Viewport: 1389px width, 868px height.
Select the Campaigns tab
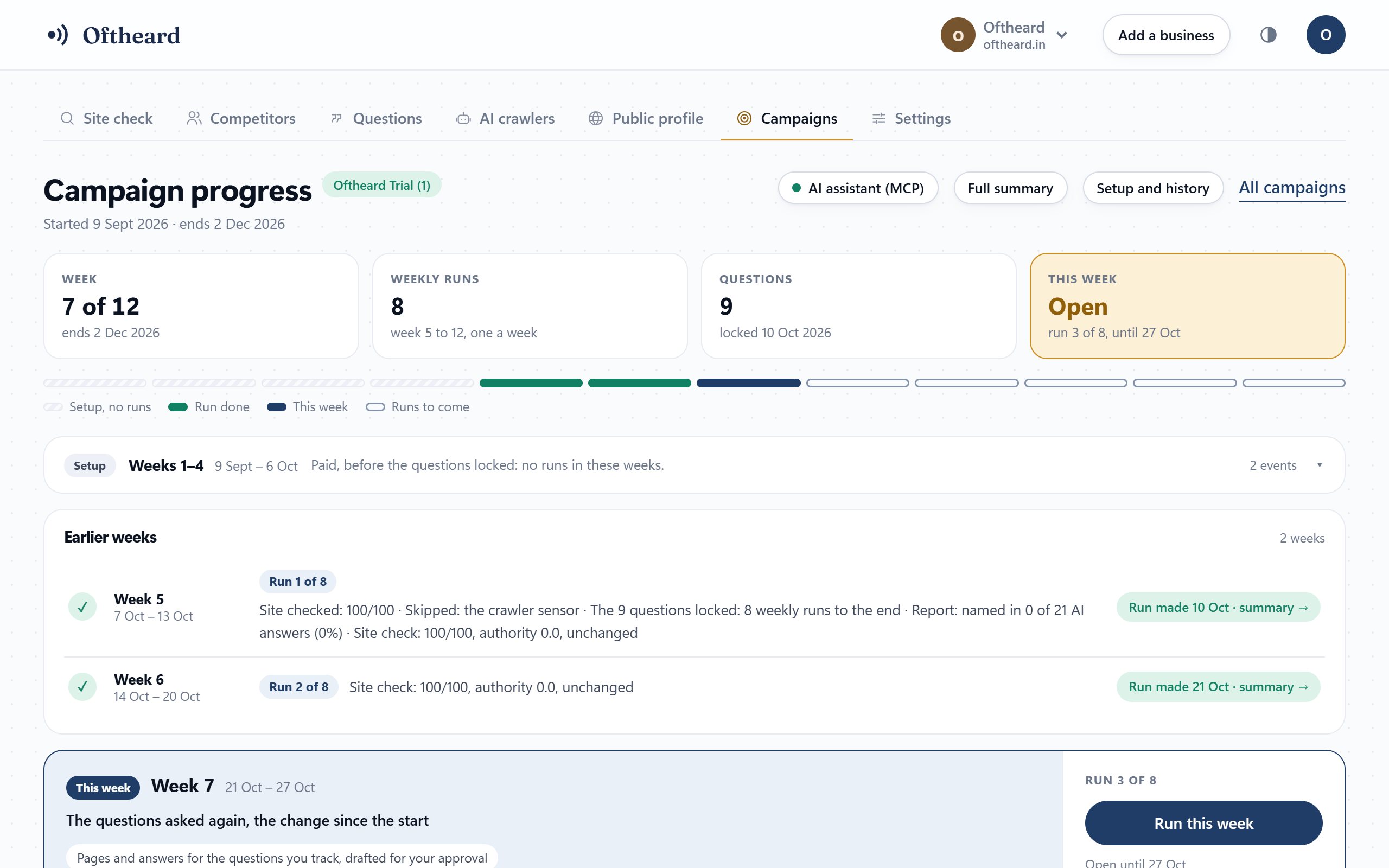click(x=787, y=118)
